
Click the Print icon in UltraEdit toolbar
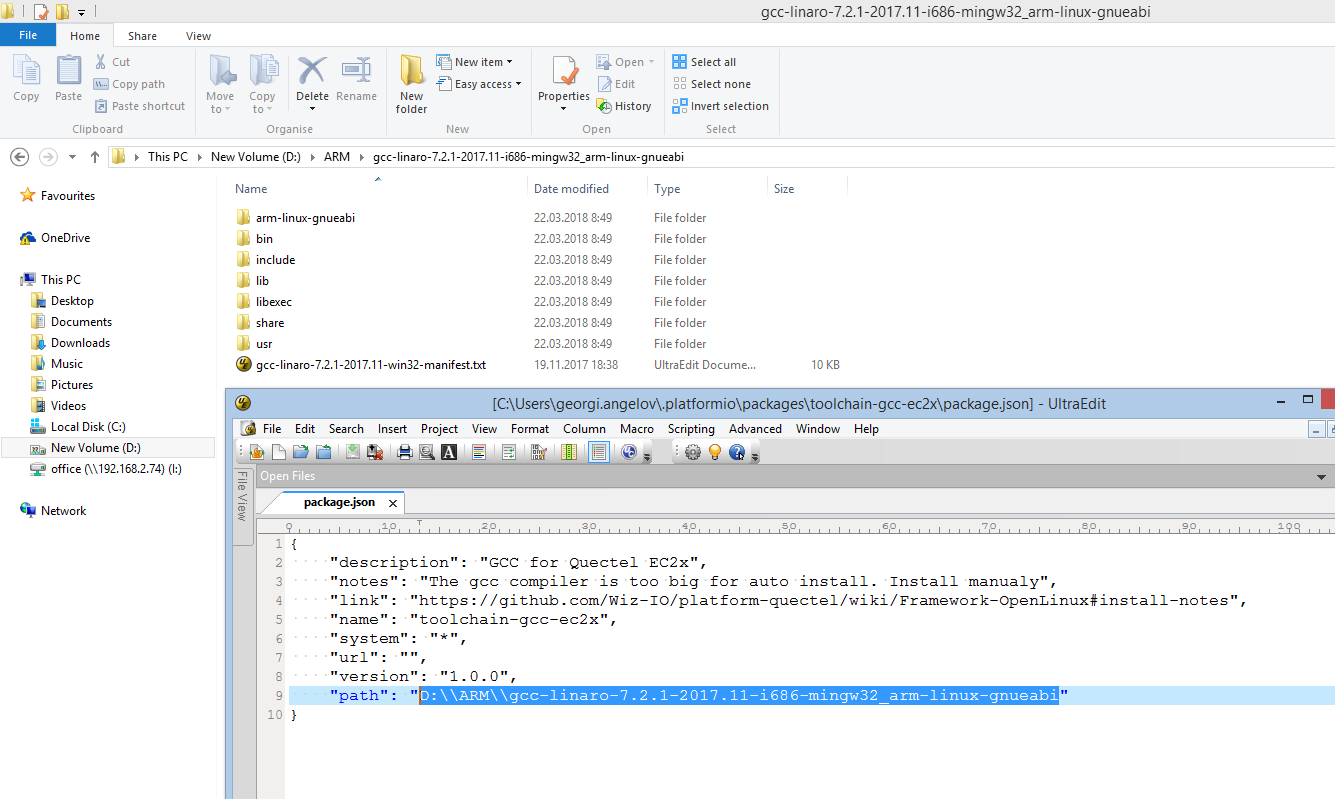pyautogui.click(x=405, y=452)
